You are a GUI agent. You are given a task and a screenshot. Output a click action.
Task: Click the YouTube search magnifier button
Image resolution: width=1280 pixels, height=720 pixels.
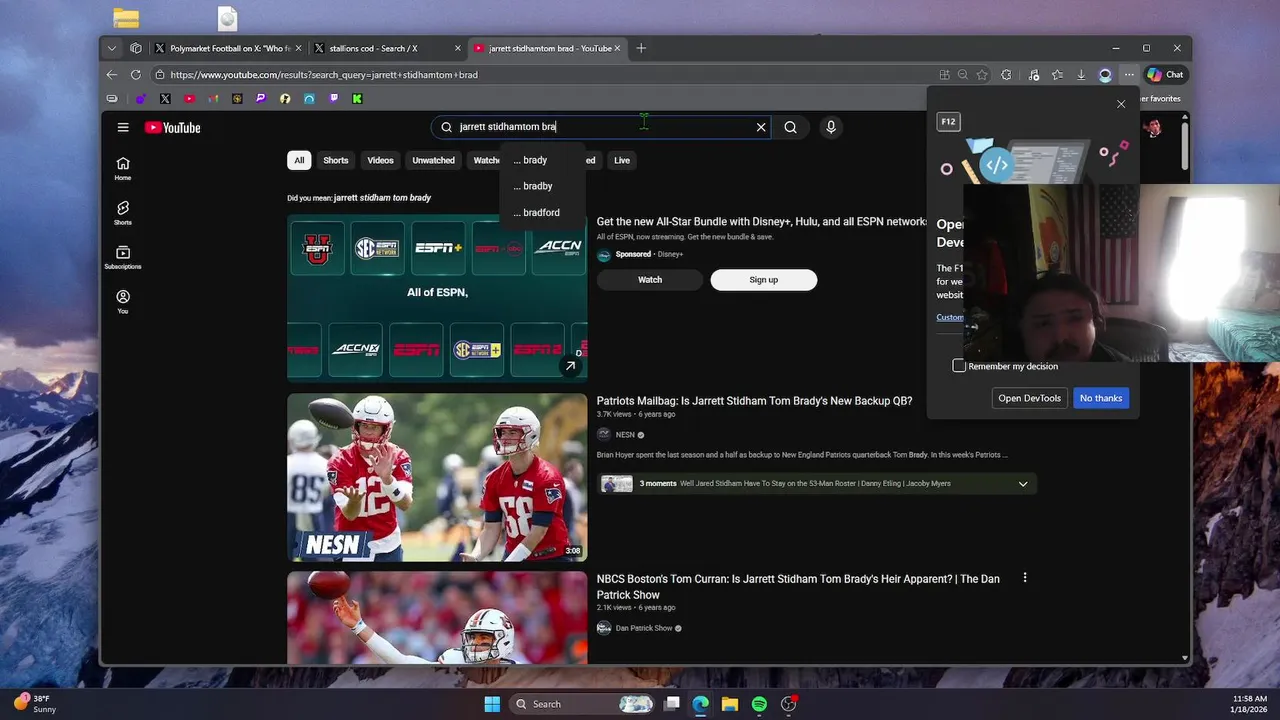point(790,127)
